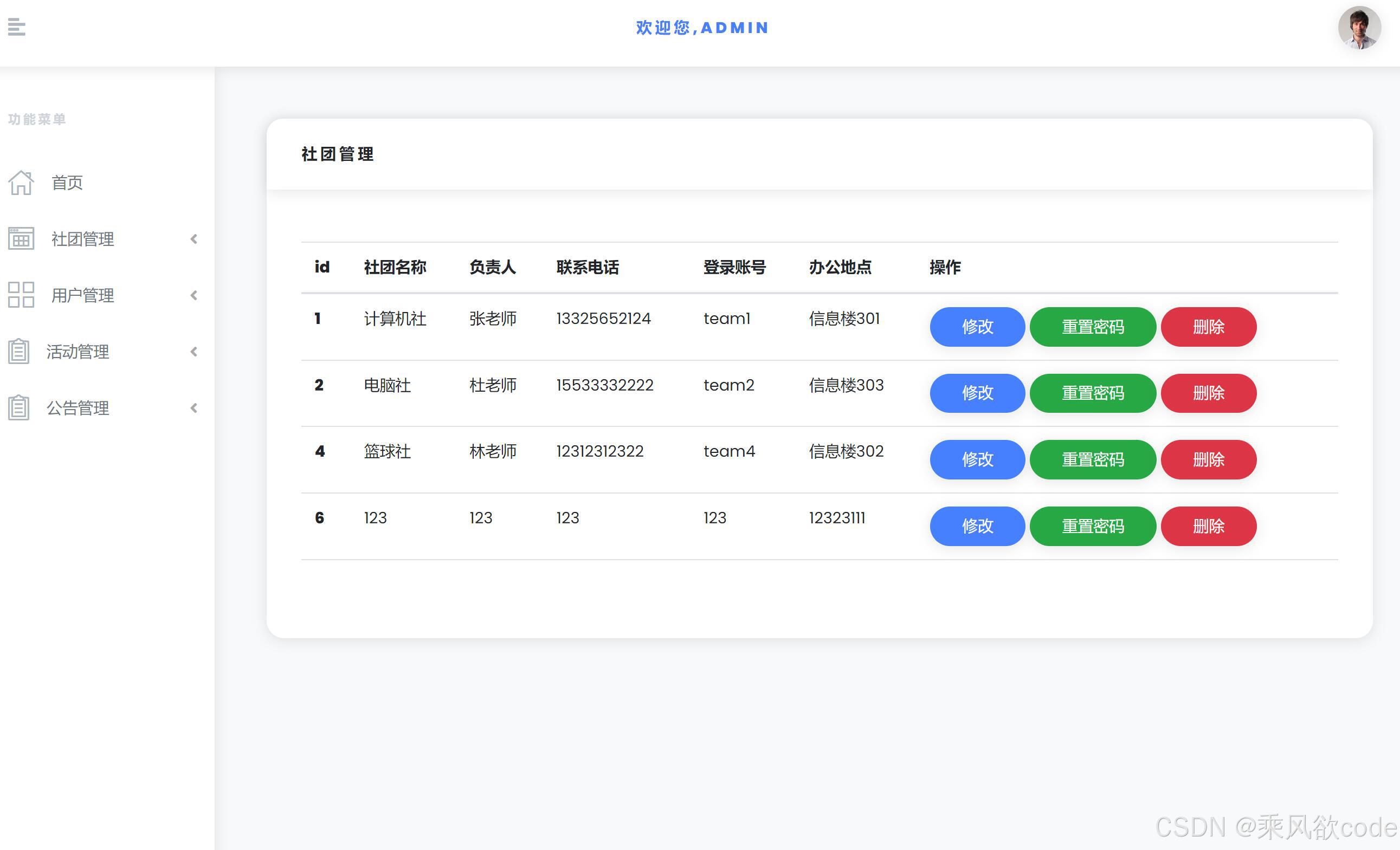Click 删除 button for 篮球社 row
The image size is (1400, 850).
click(x=1209, y=460)
